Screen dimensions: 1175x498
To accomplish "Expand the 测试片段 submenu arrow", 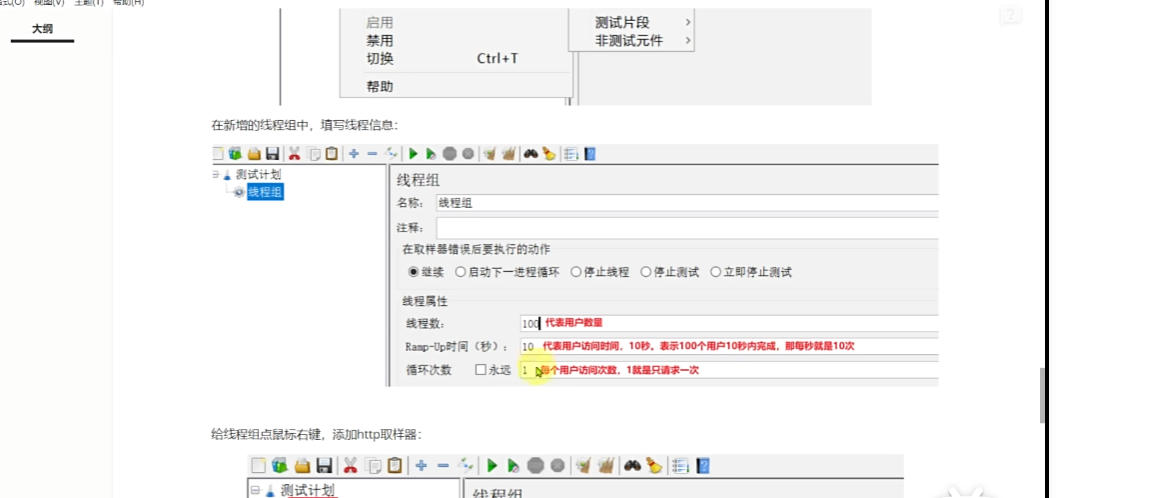I will tap(688, 23).
